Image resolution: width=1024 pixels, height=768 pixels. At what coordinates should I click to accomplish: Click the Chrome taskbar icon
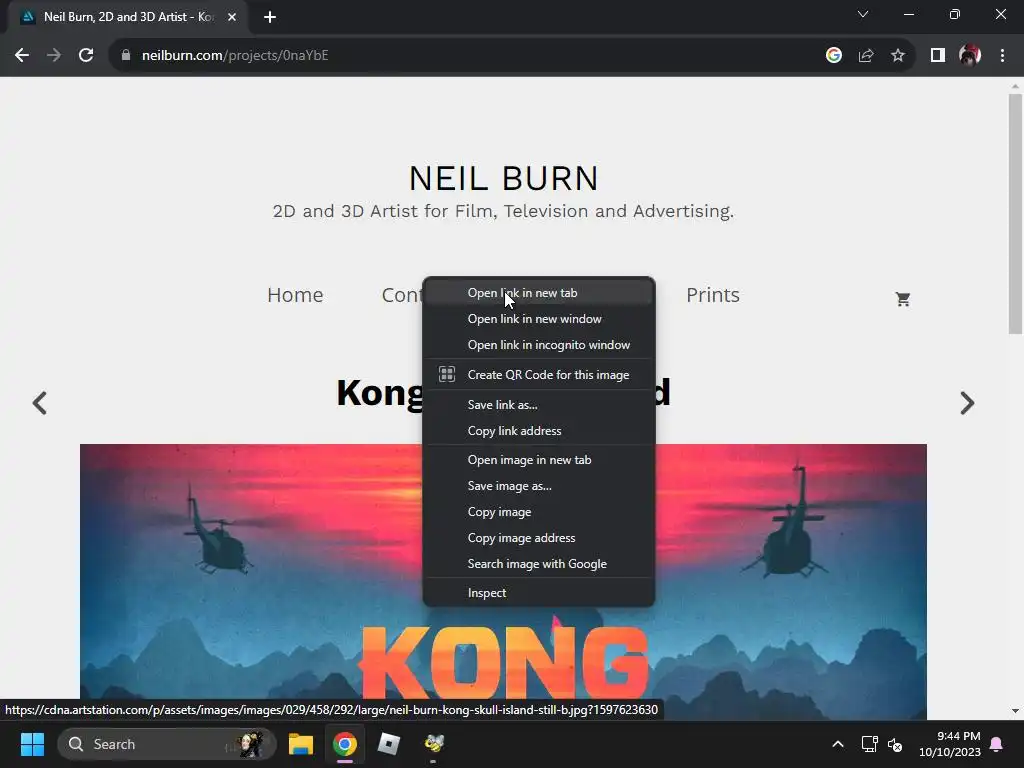tap(345, 744)
